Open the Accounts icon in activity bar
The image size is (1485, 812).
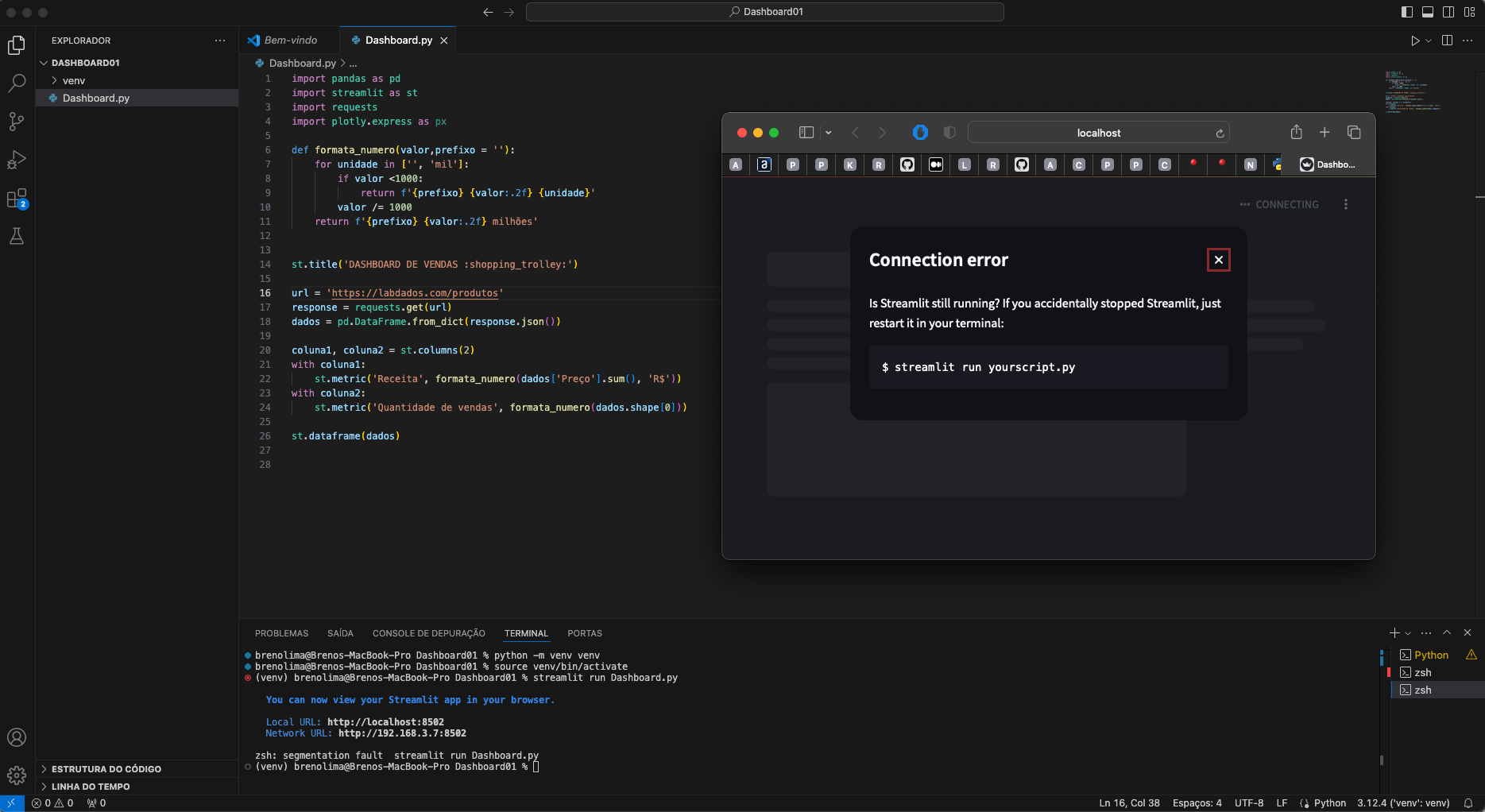(x=17, y=737)
